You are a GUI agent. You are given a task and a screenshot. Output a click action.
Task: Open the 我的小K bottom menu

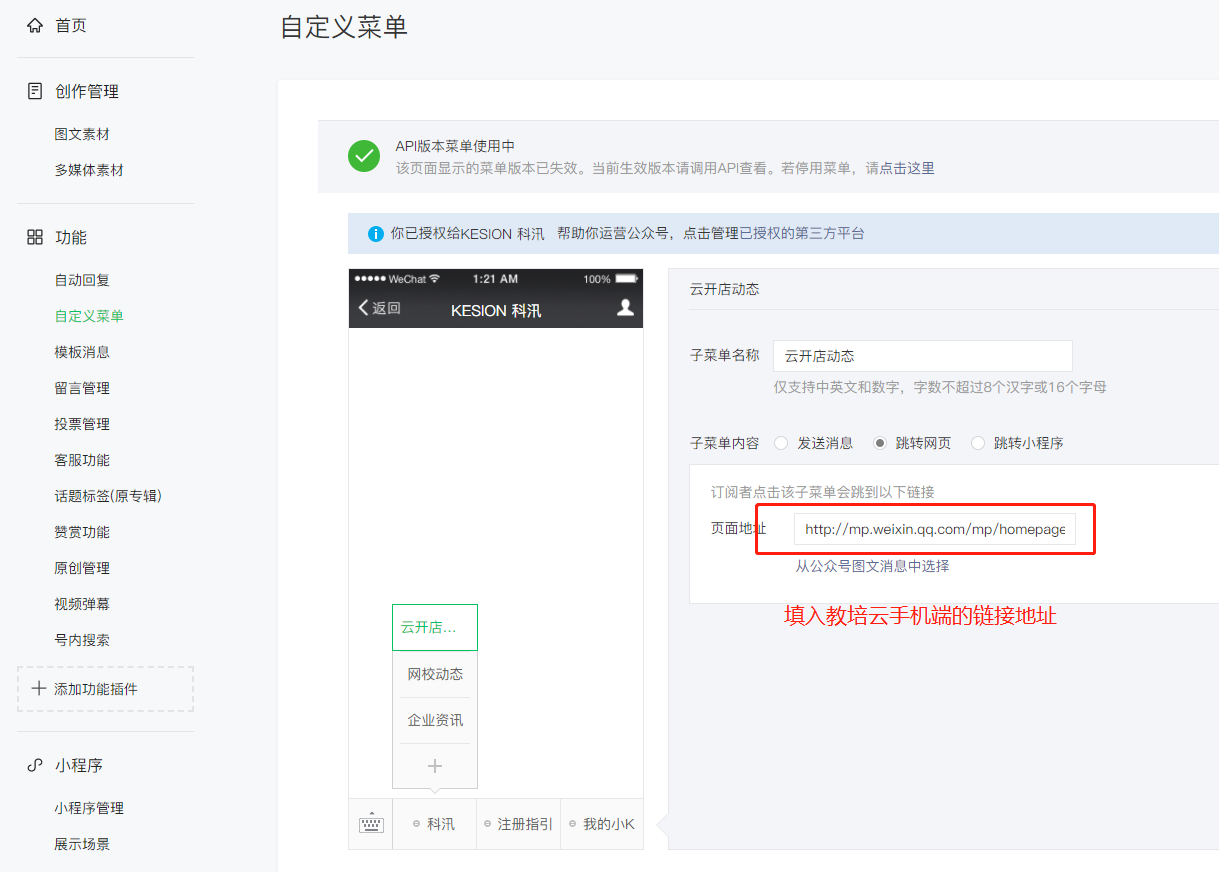click(603, 824)
